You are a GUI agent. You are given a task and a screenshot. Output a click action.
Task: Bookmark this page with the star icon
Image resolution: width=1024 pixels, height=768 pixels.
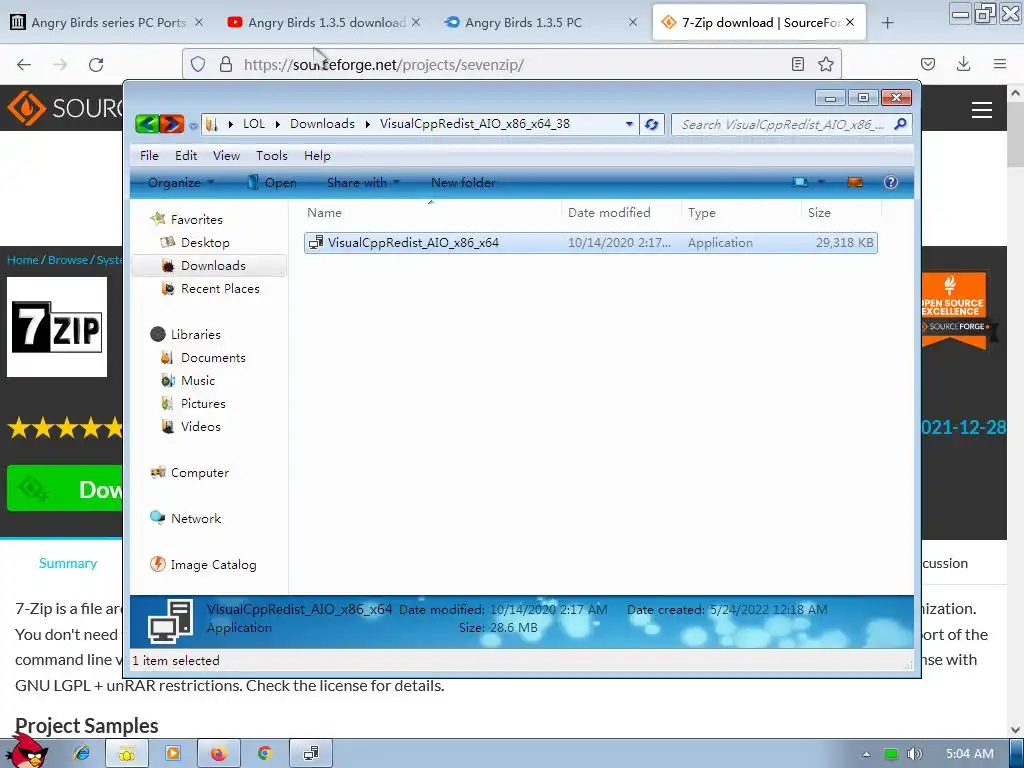825,64
